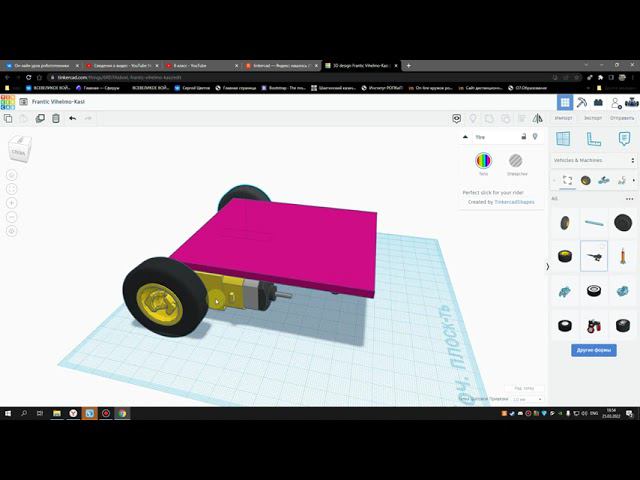Open the Tinkercad home logo
Viewport: 640px width, 480px height.
(8, 102)
